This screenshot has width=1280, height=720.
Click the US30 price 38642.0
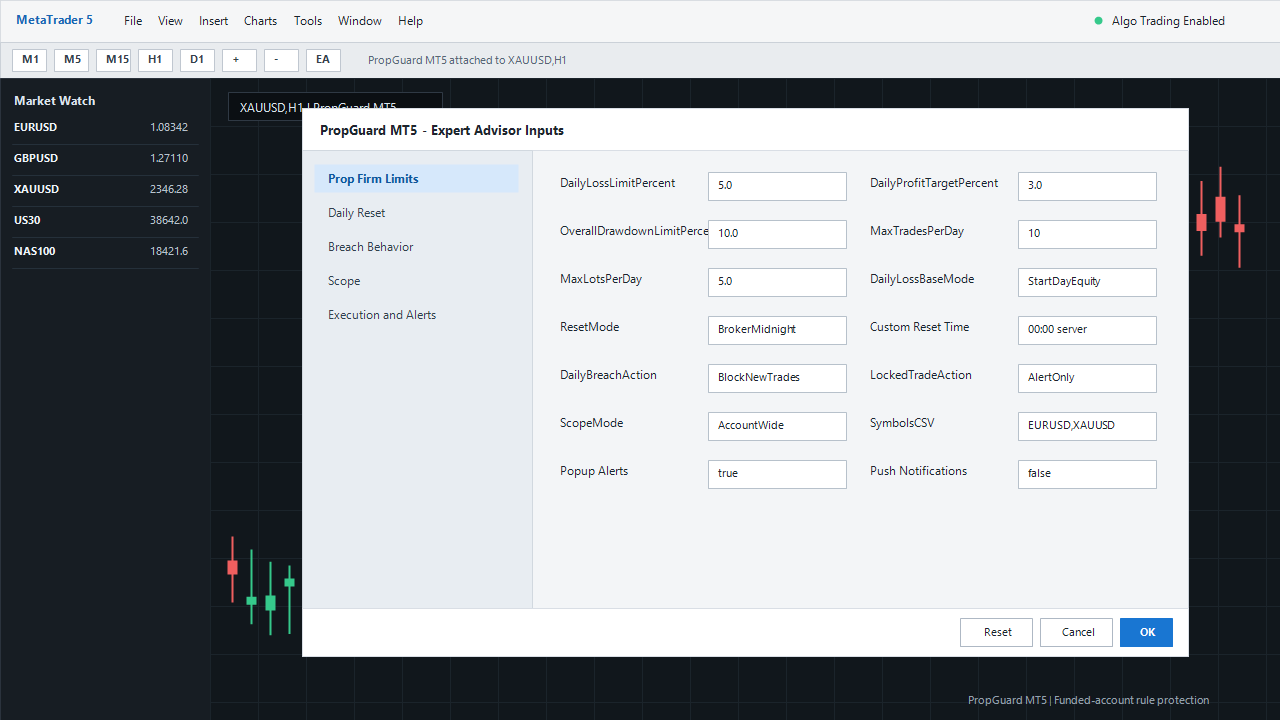[169, 221]
